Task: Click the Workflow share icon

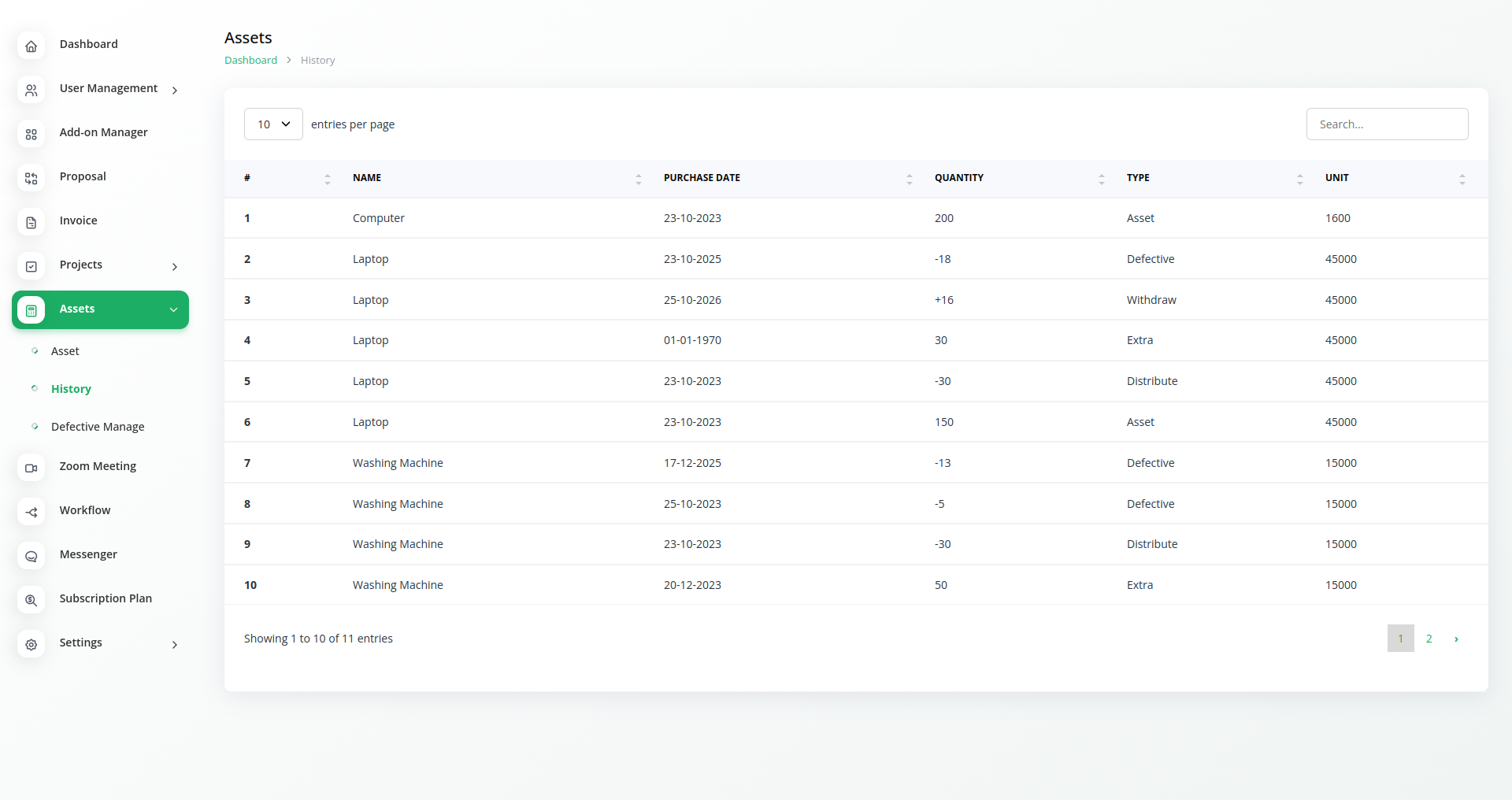Action: click(31, 512)
